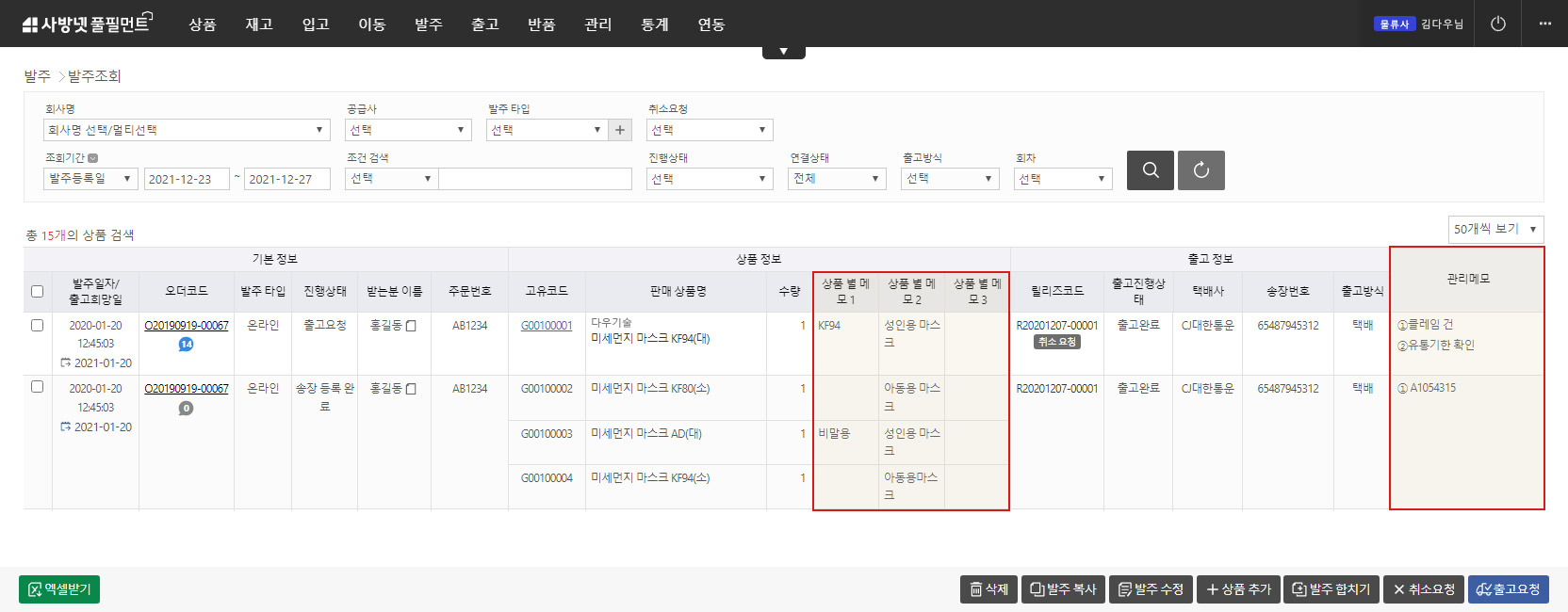1568x612 pixels.
Task: Click the blue 14 message badge
Action: click(186, 345)
